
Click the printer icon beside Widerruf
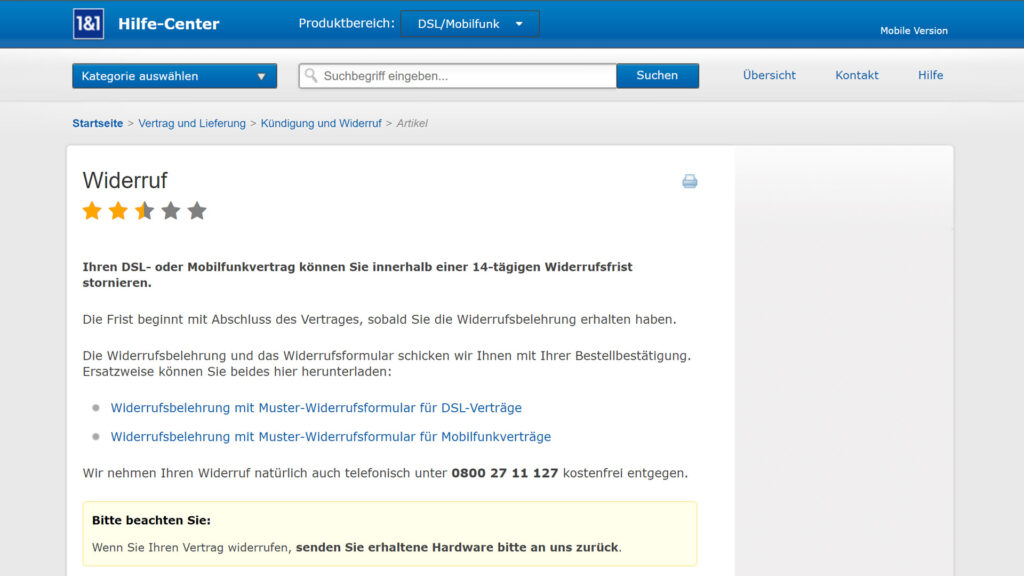point(689,181)
